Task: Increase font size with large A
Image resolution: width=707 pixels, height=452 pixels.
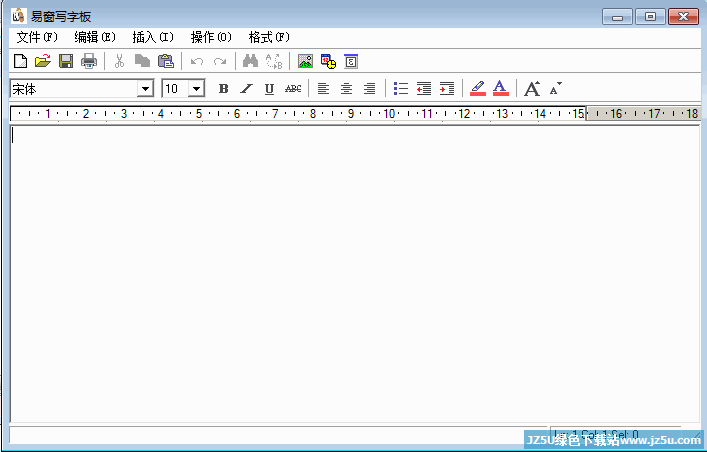Action: [532, 88]
